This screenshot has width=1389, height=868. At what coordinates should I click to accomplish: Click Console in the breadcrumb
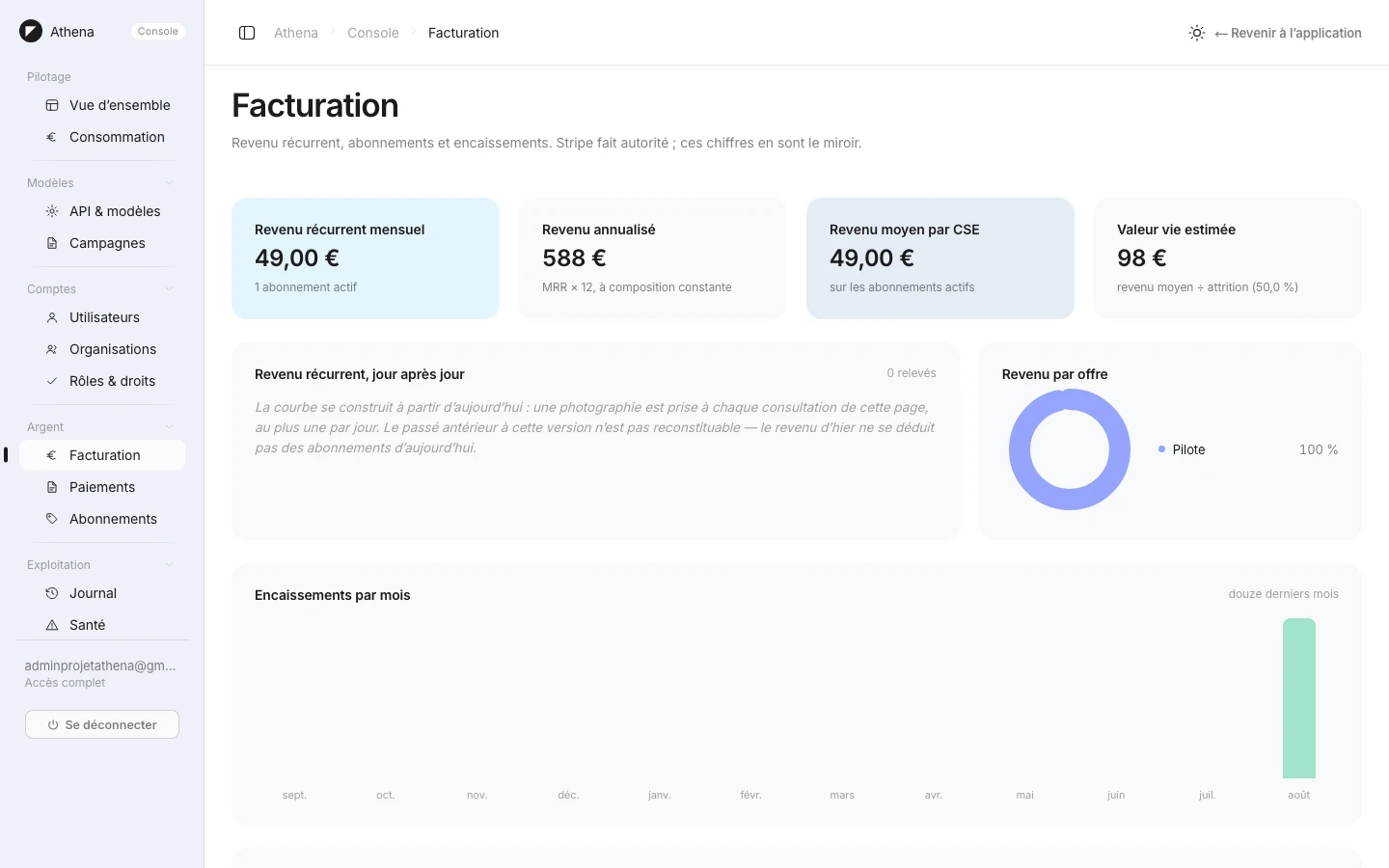[x=373, y=33]
